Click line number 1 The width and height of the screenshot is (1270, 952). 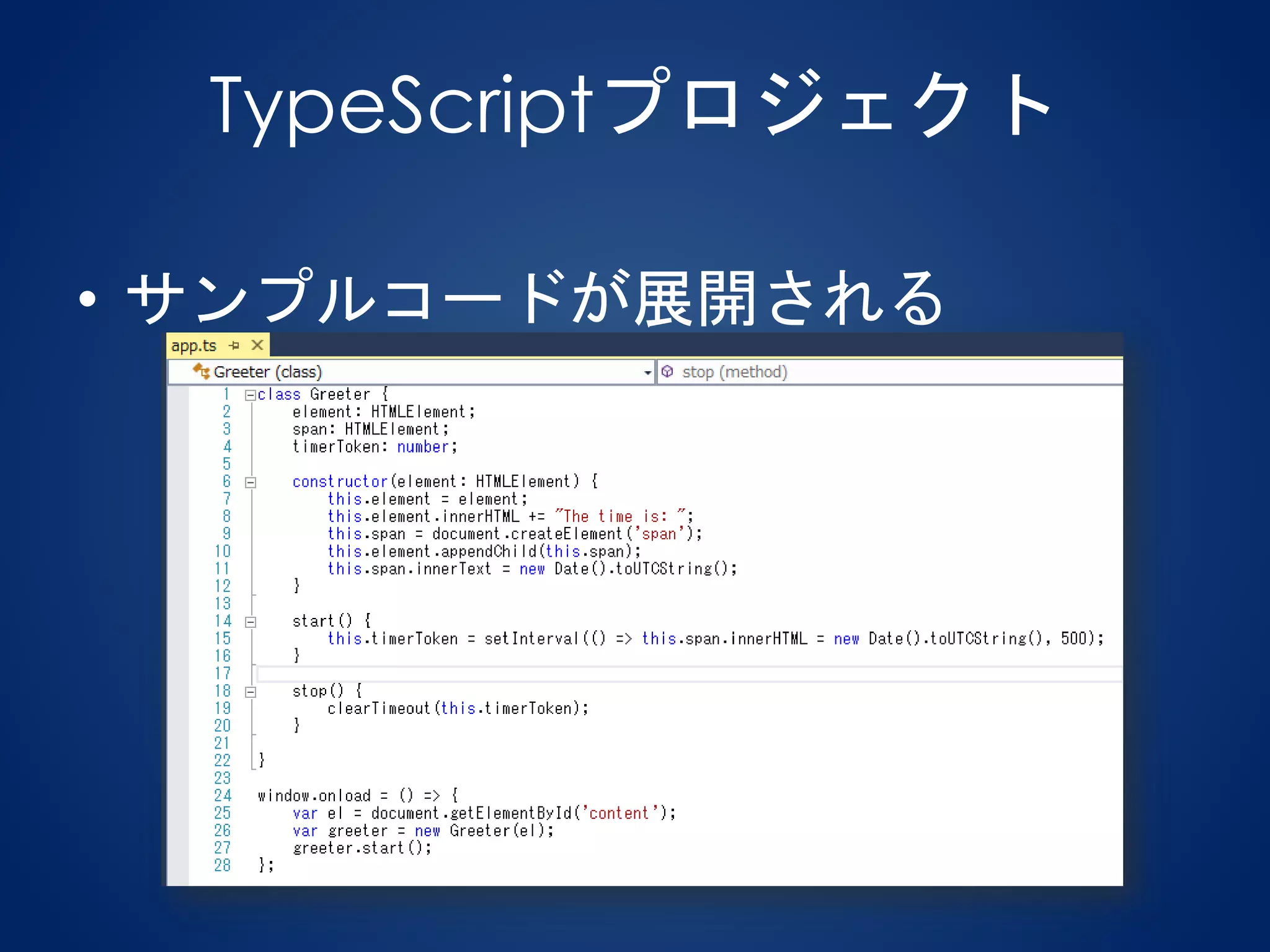[226, 394]
